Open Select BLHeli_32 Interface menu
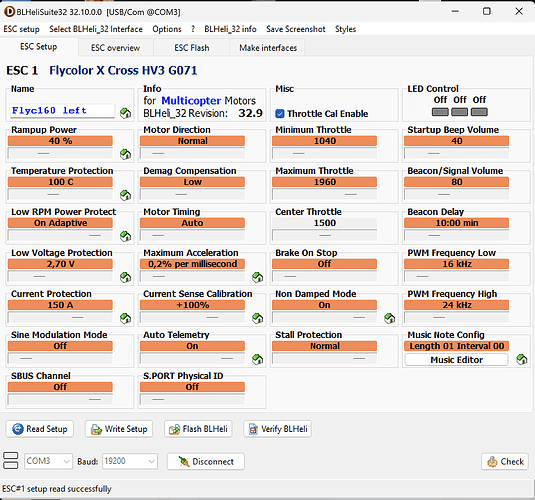Viewport: 535px width, 500px height. pos(96,29)
